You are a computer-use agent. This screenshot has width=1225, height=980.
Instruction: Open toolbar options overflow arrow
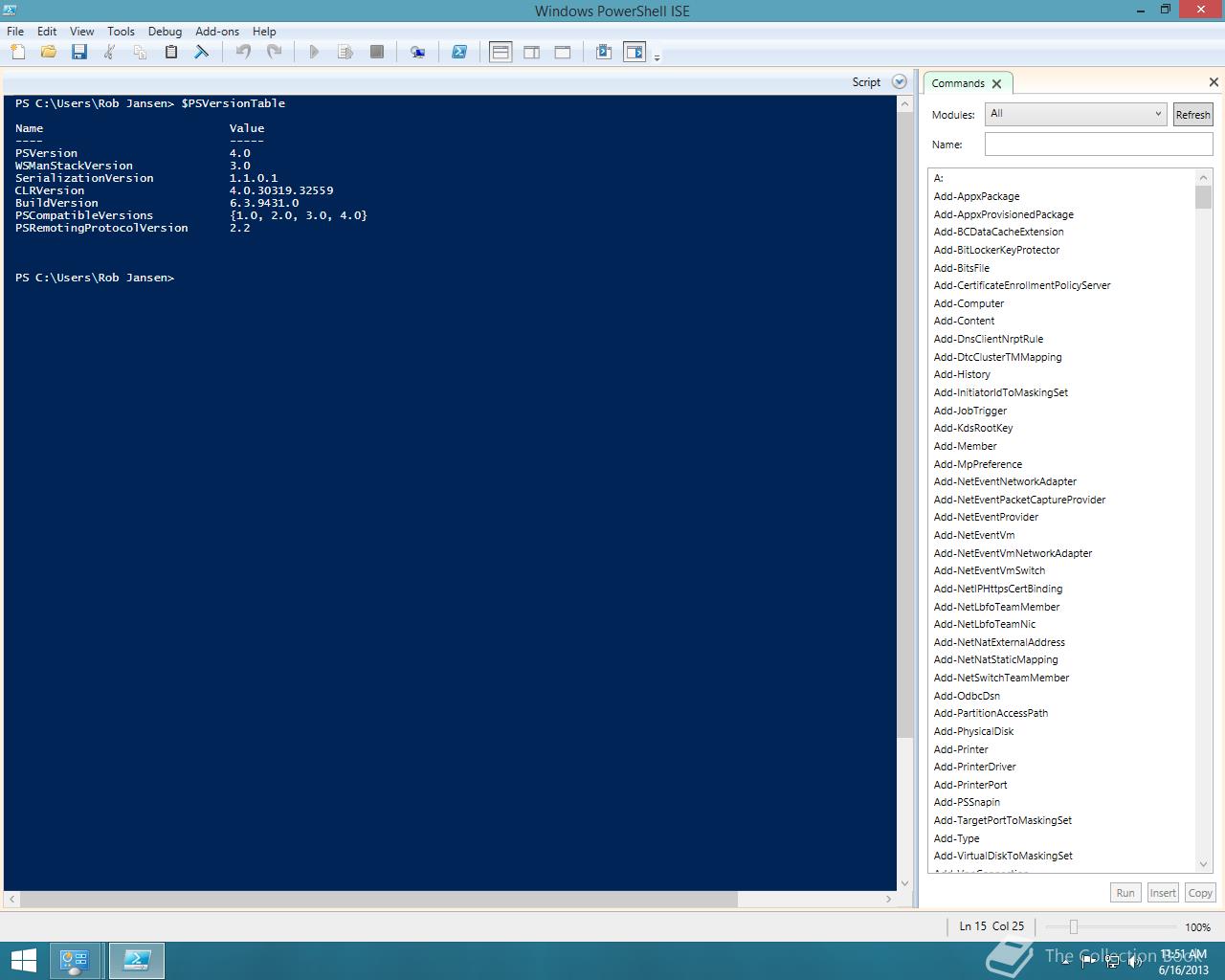(657, 58)
